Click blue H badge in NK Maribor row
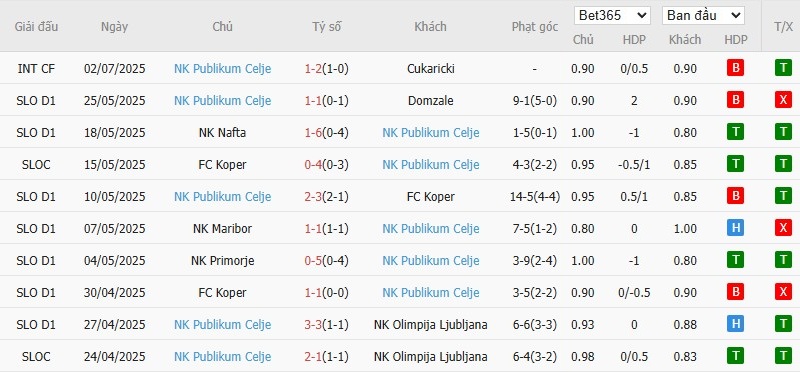The height and width of the screenshot is (372, 800). [735, 228]
